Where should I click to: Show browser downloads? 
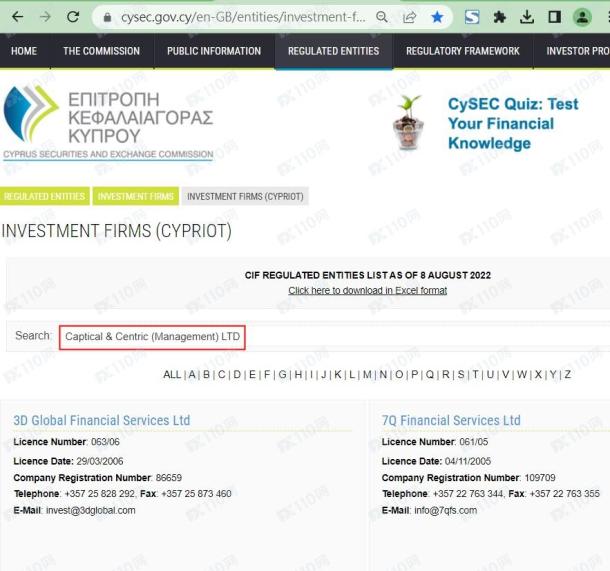(x=527, y=17)
